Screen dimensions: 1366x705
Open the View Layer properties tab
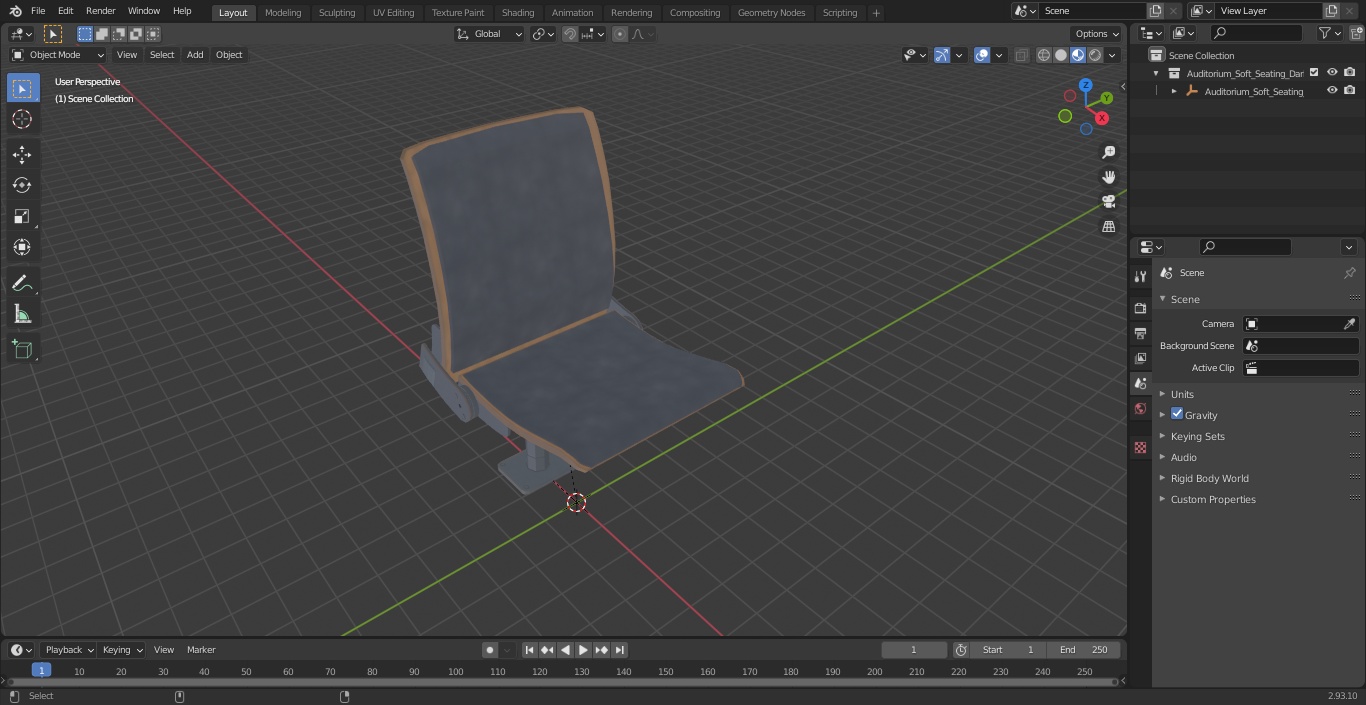tap(1140, 358)
